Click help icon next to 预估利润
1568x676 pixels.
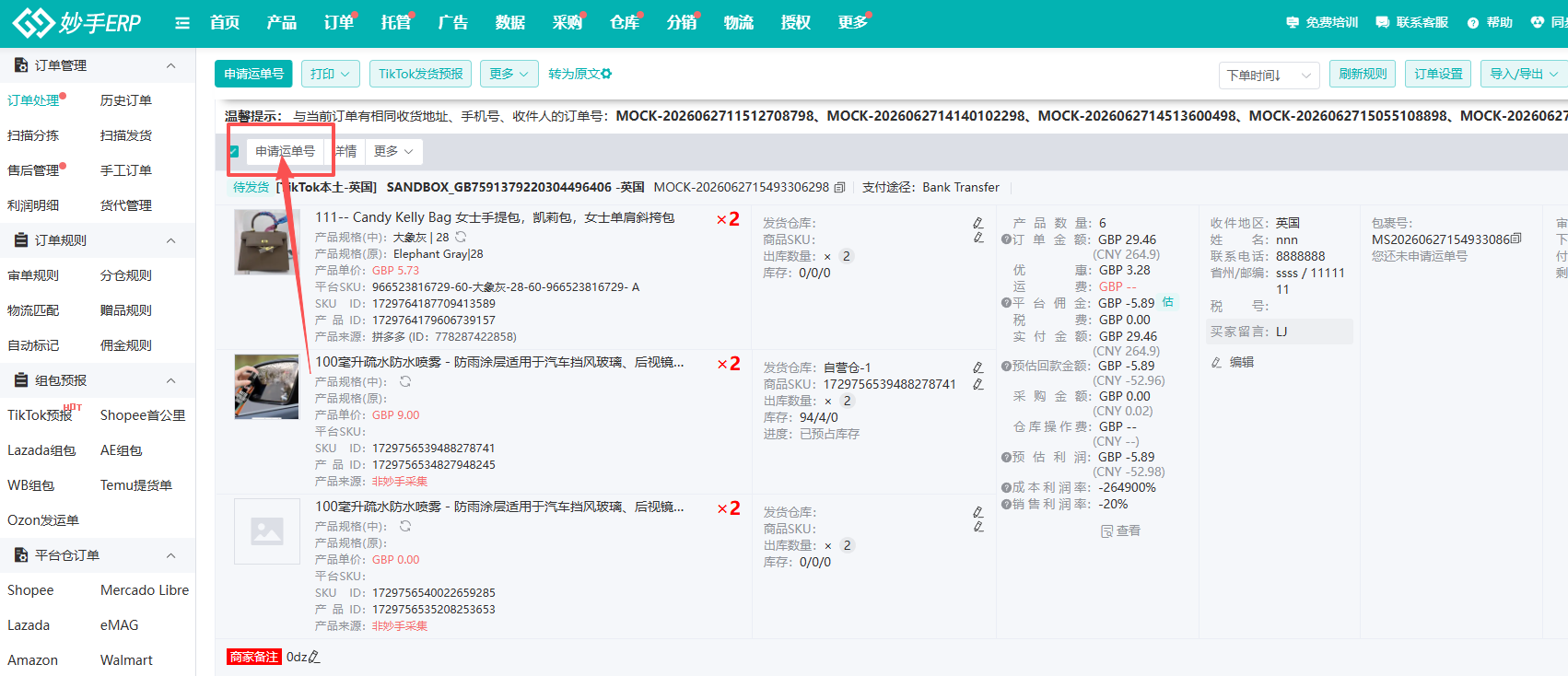[x=1006, y=457]
